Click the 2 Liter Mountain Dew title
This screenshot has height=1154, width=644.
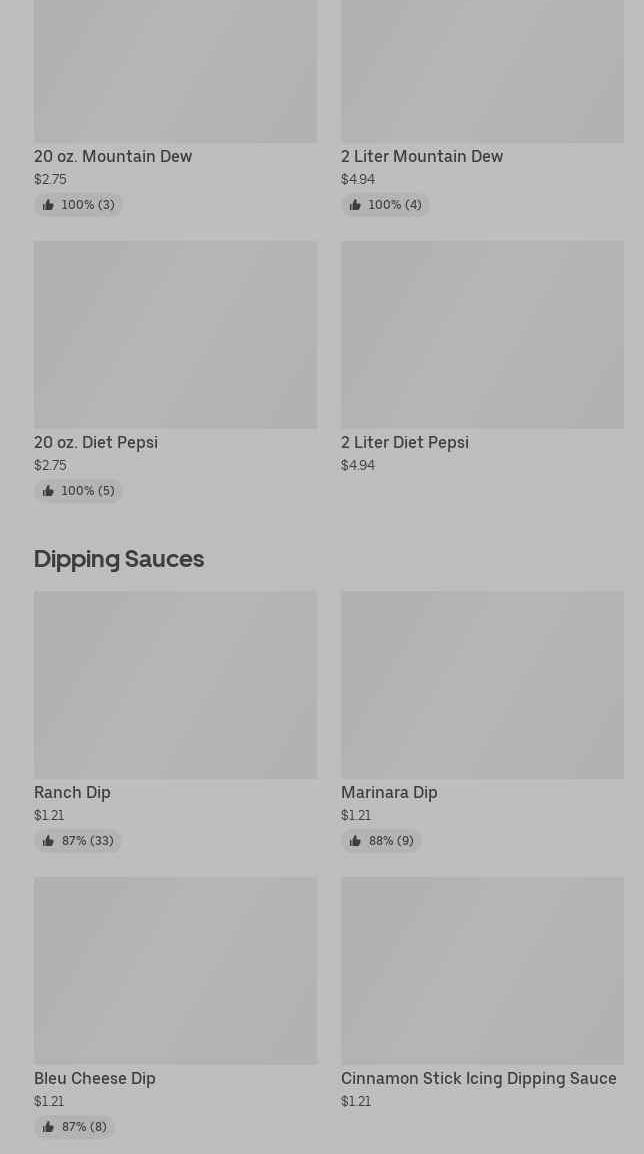tap(422, 156)
